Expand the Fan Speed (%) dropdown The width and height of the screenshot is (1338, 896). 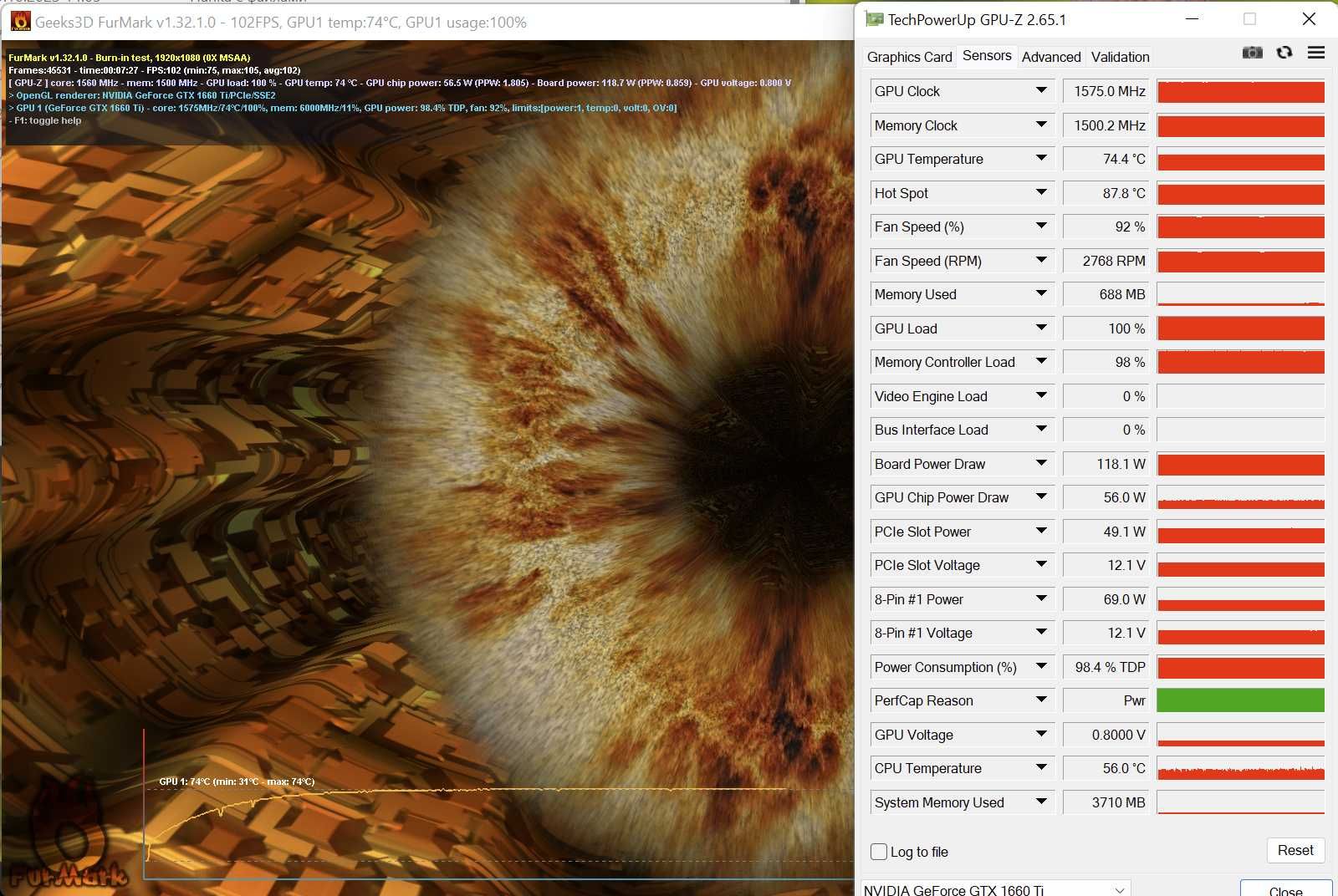point(1041,226)
